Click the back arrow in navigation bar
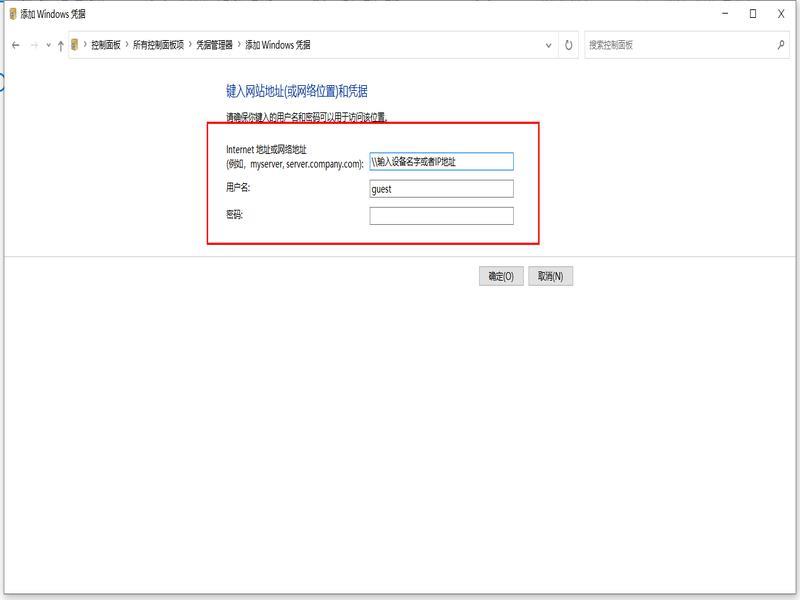800x600 pixels. coord(15,45)
